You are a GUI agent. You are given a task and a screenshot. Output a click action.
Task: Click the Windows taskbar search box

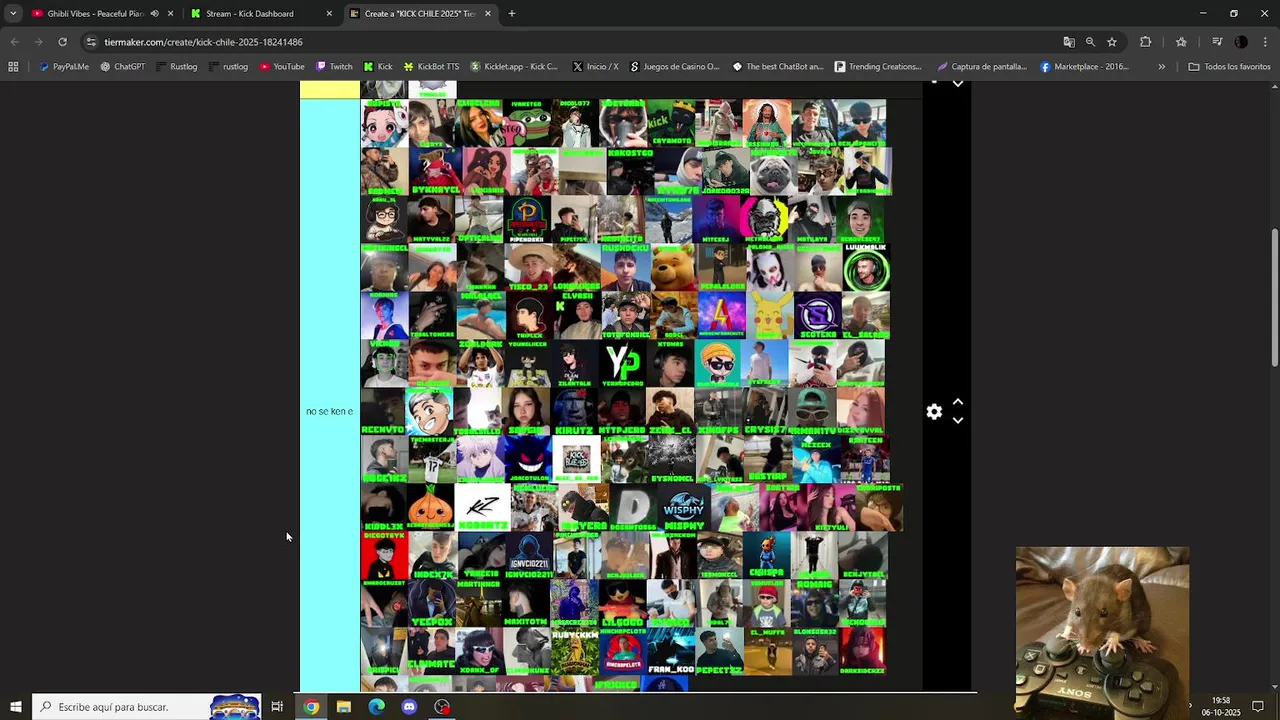coord(147,707)
